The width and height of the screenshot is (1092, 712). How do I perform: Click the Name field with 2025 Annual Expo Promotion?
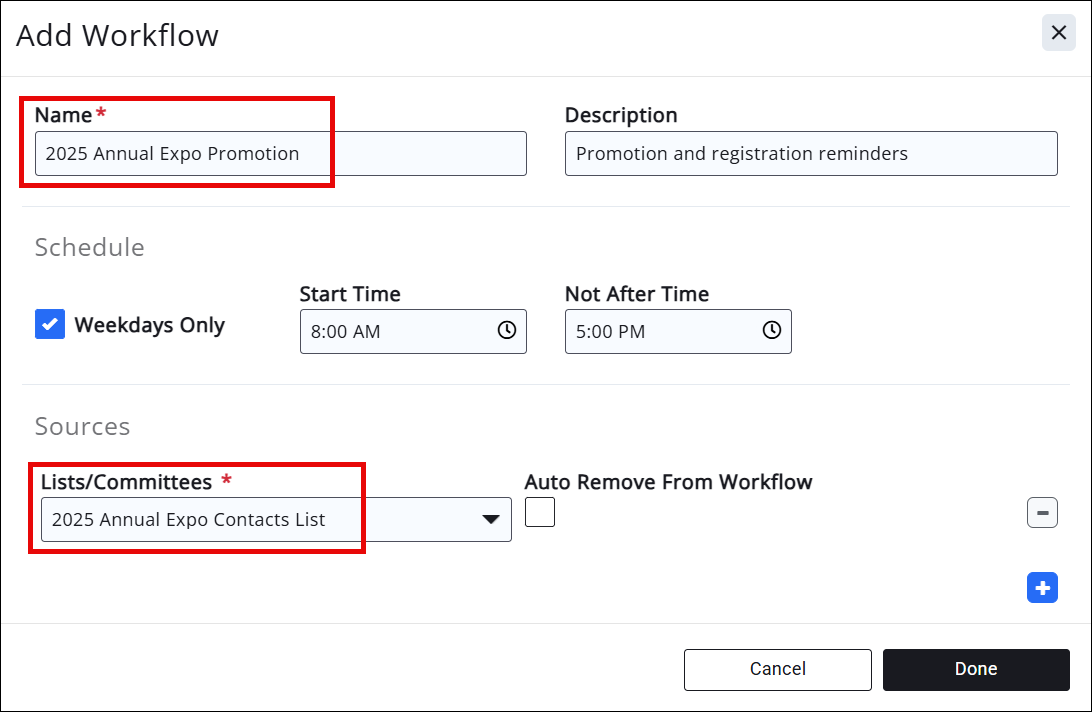pyautogui.click(x=280, y=154)
